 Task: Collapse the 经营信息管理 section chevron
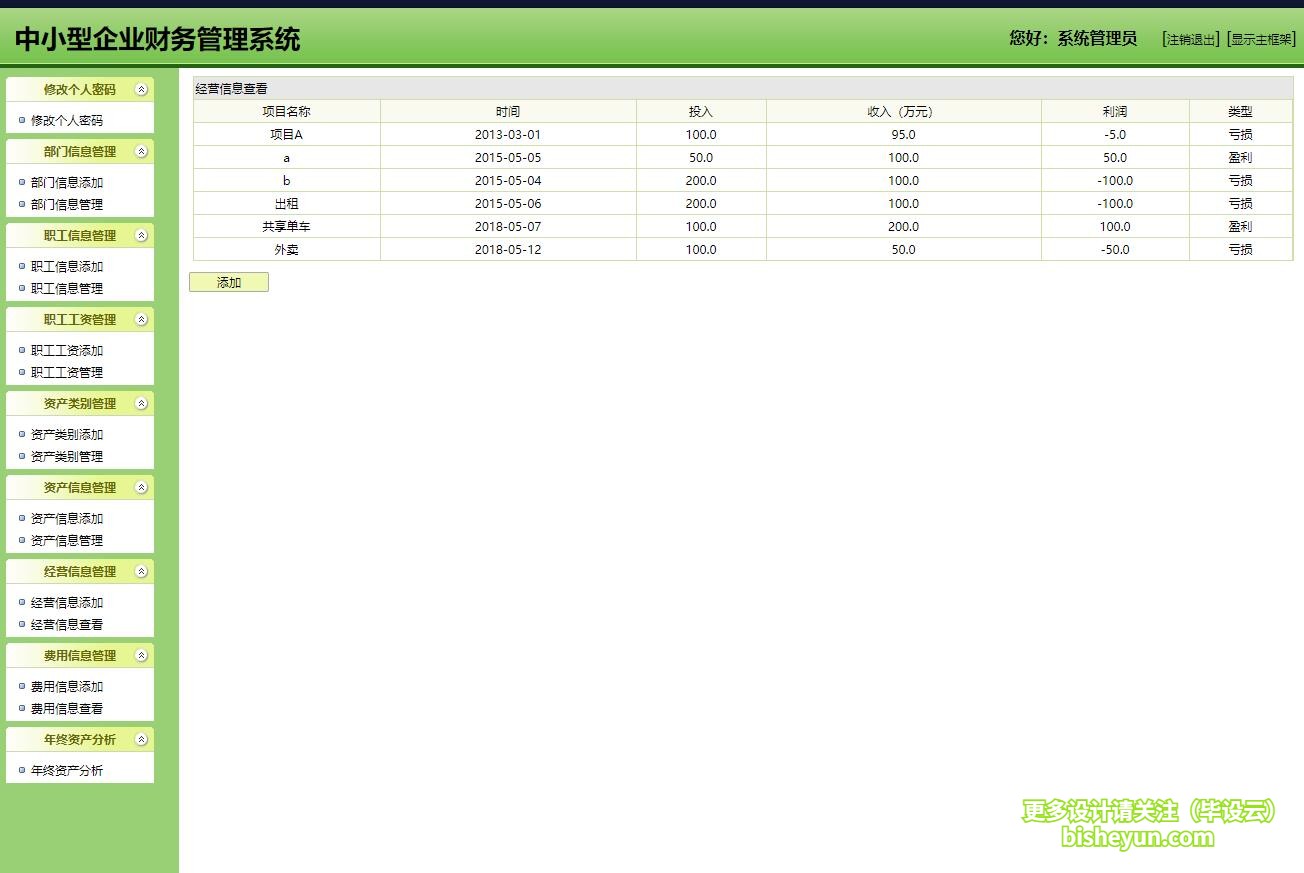click(141, 572)
